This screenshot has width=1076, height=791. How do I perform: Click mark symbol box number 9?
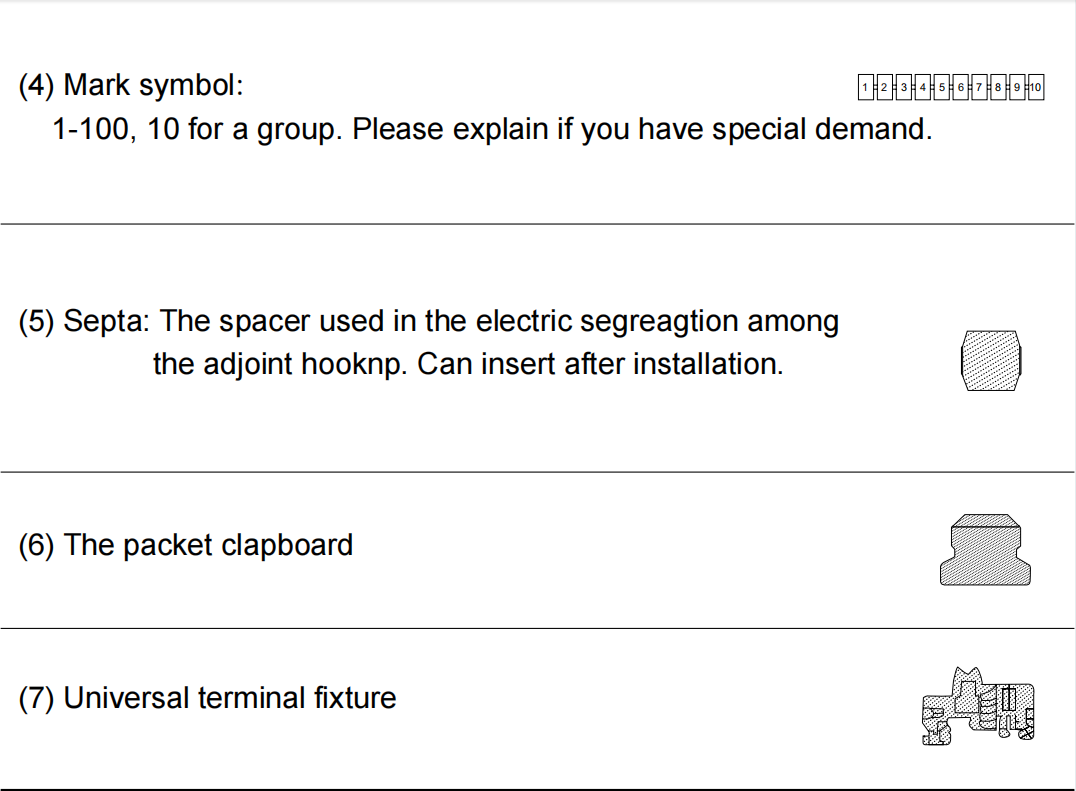(x=1017, y=87)
